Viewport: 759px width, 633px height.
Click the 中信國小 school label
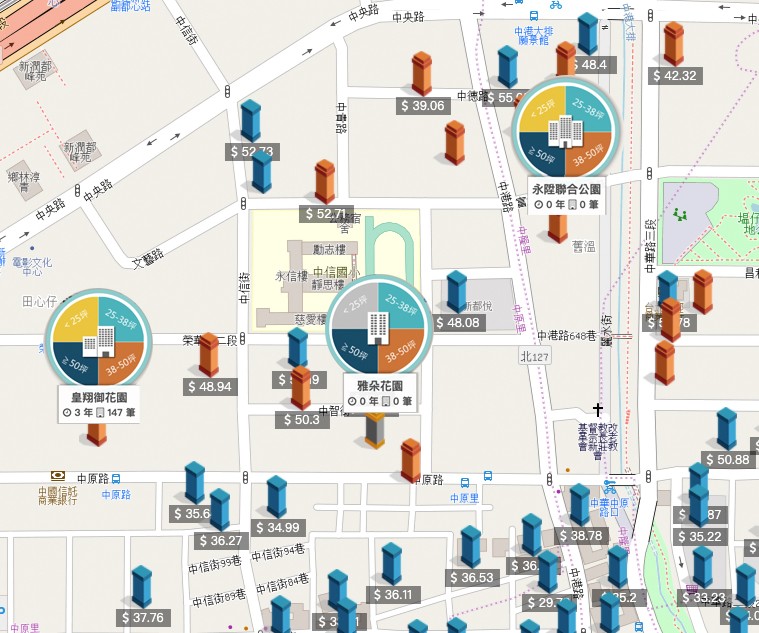tap(337, 272)
